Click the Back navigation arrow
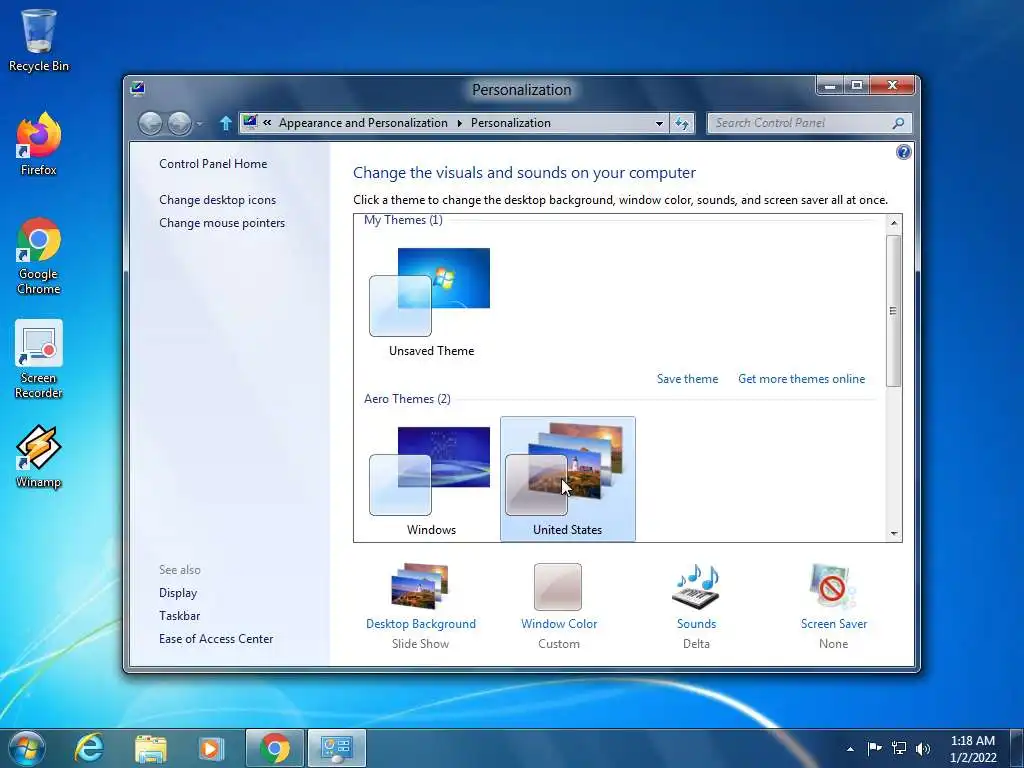 point(150,123)
